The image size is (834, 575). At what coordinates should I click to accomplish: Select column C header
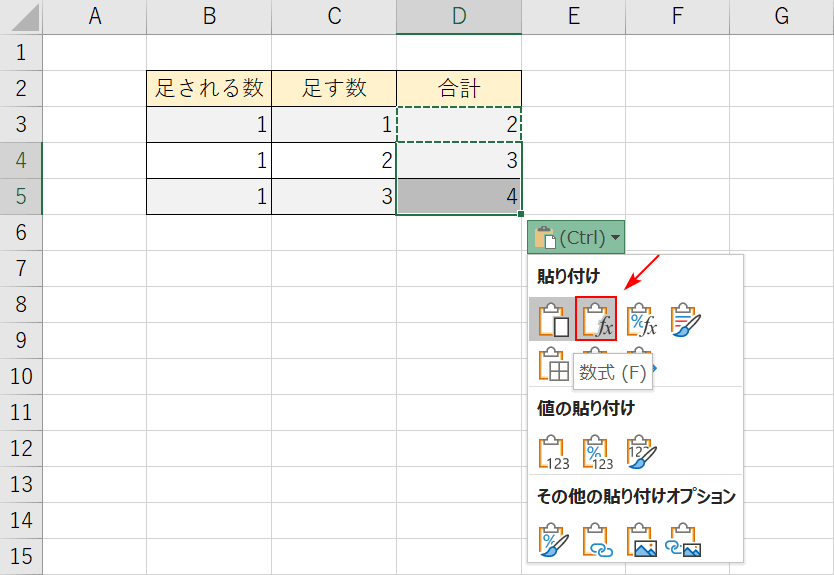point(334,17)
